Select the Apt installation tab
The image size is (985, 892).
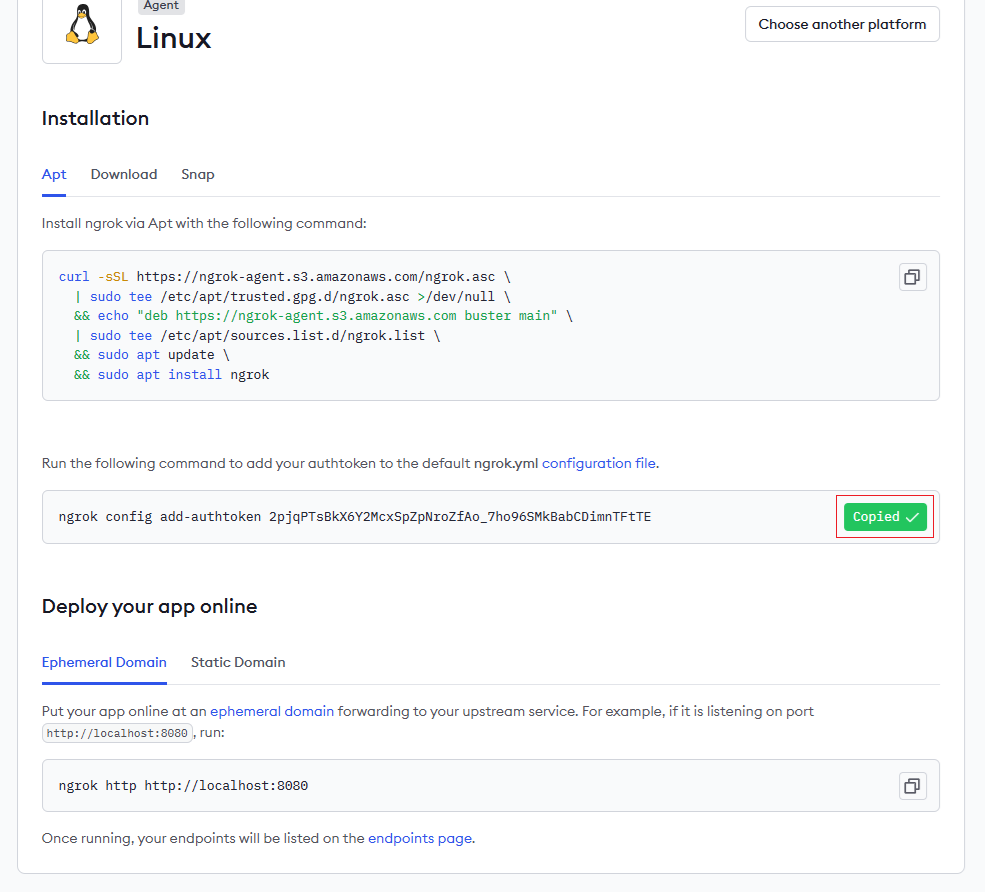pyautogui.click(x=54, y=175)
